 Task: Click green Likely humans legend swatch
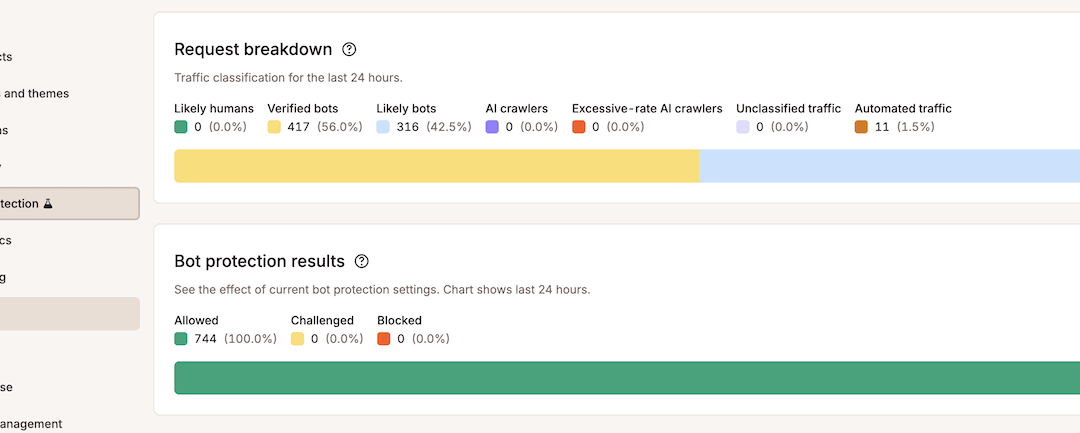(180, 127)
